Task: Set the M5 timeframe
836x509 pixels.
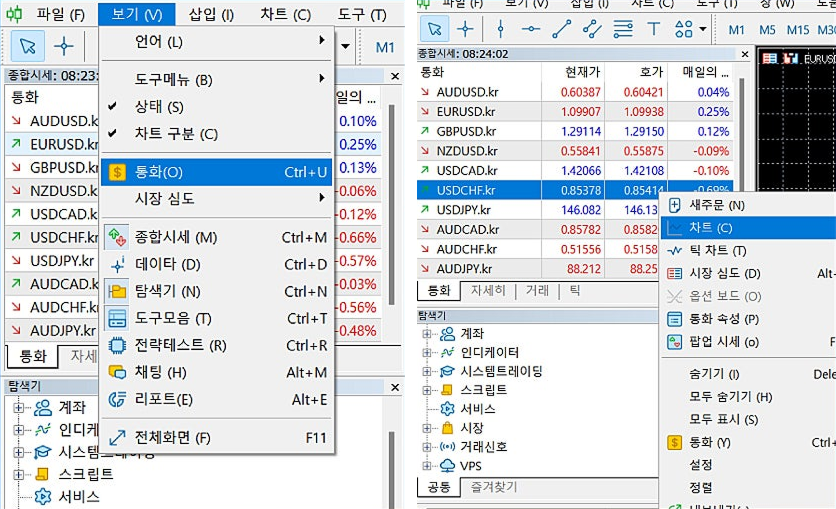Action: tap(767, 30)
